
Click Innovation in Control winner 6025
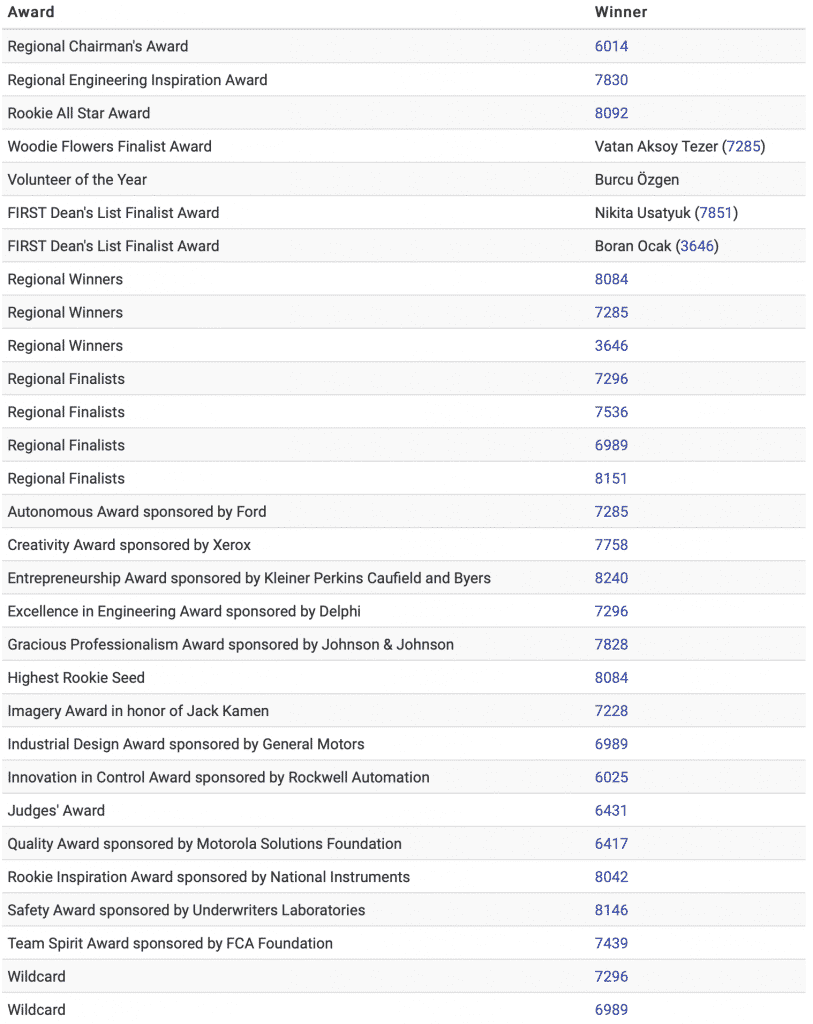[611, 777]
